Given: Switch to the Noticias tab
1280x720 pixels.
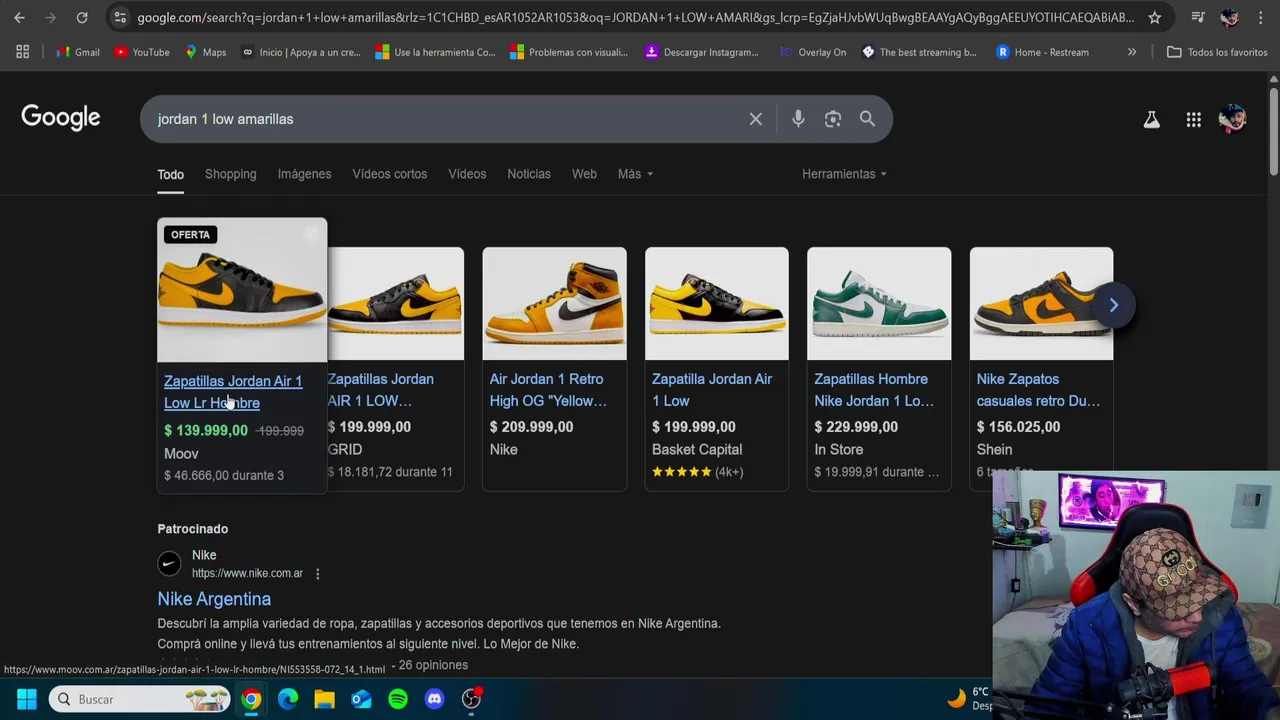Looking at the screenshot, I should click(x=529, y=174).
